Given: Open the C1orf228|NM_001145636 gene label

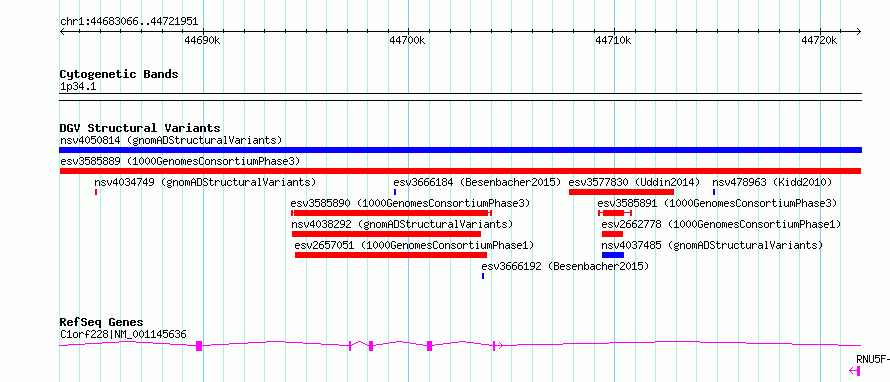Looking at the screenshot, I should coord(123,335).
